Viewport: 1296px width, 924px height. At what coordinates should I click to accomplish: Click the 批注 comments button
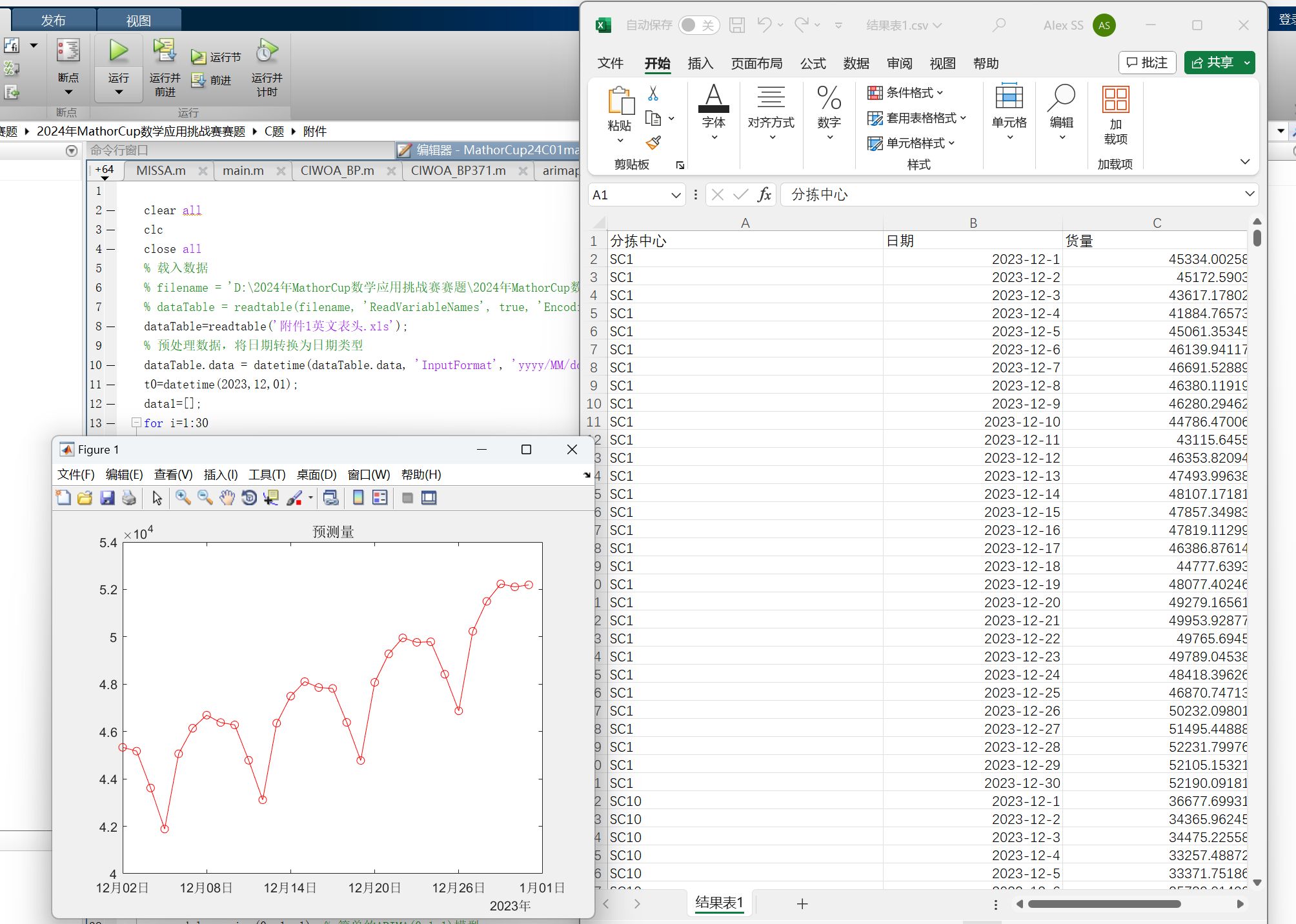[1147, 63]
